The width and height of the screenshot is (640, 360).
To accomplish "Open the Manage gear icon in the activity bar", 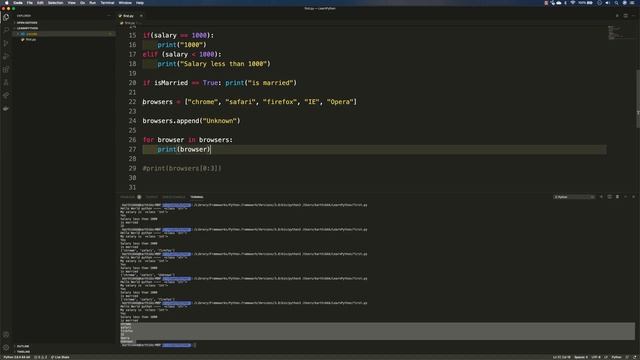I will coord(6,348).
